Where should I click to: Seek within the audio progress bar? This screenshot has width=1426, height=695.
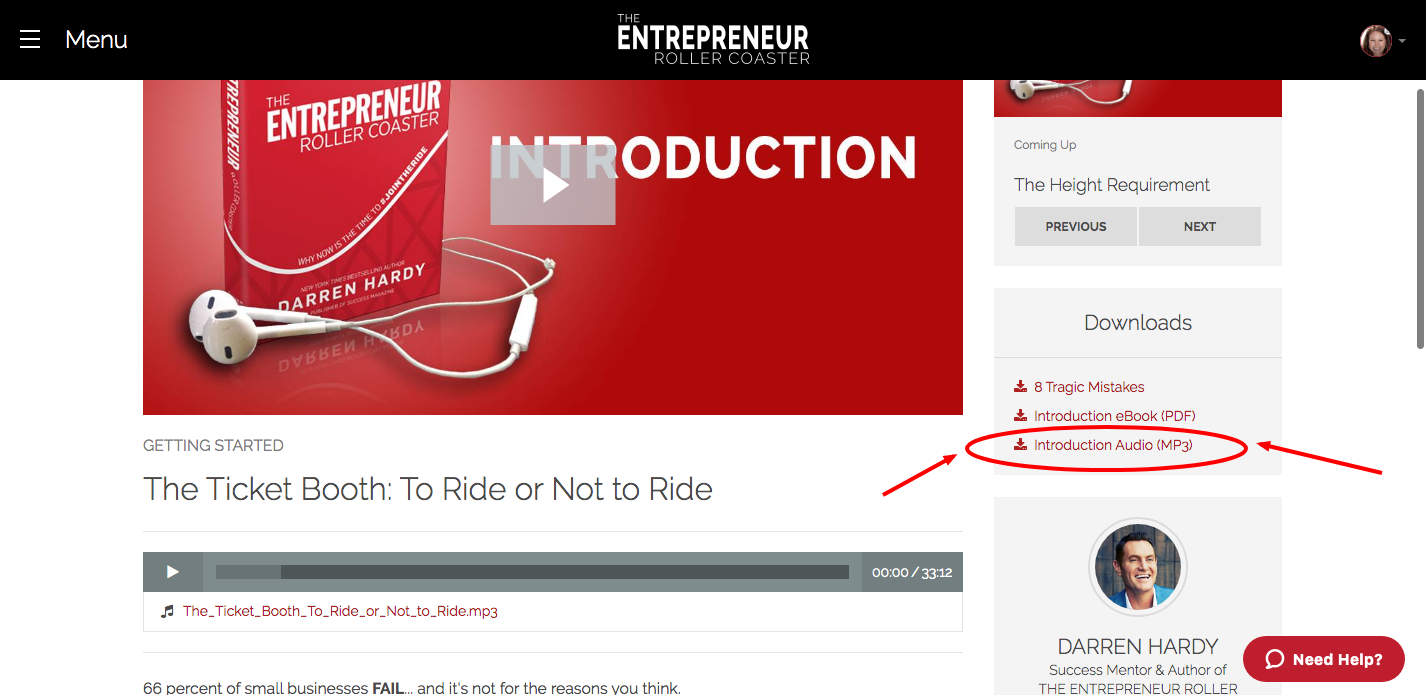coord(532,572)
